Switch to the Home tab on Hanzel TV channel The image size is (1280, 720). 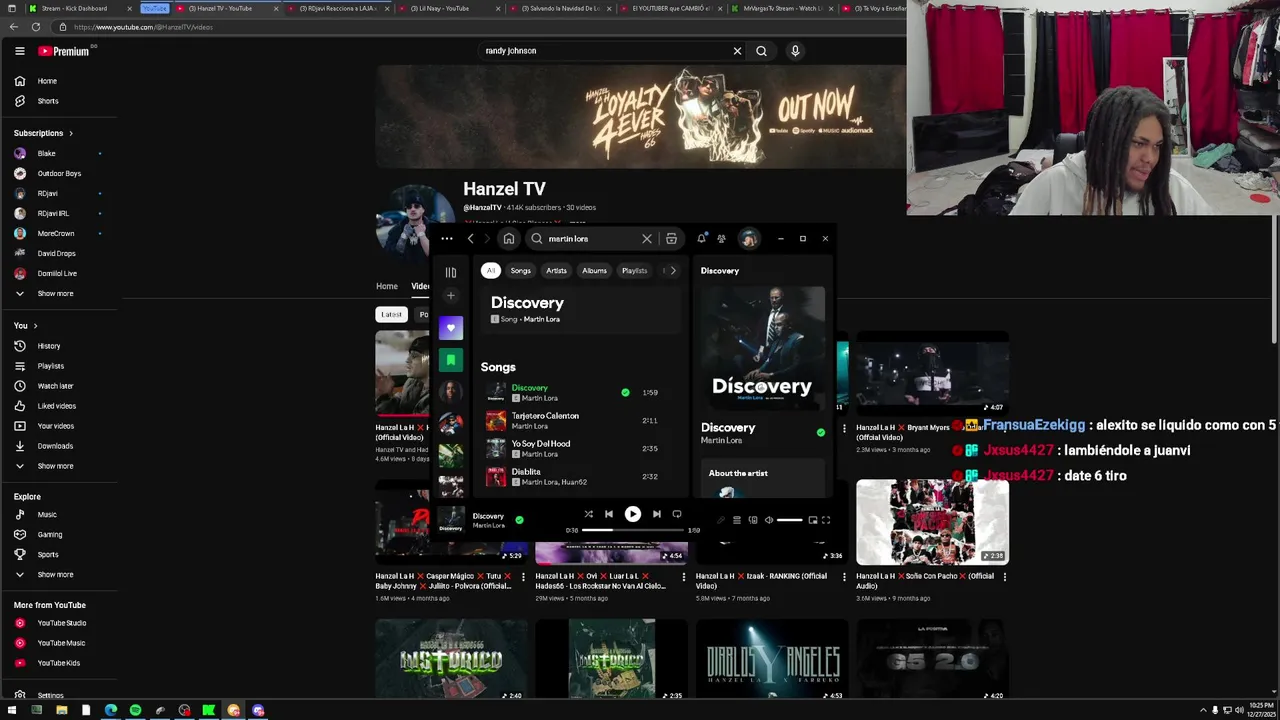[x=387, y=287]
